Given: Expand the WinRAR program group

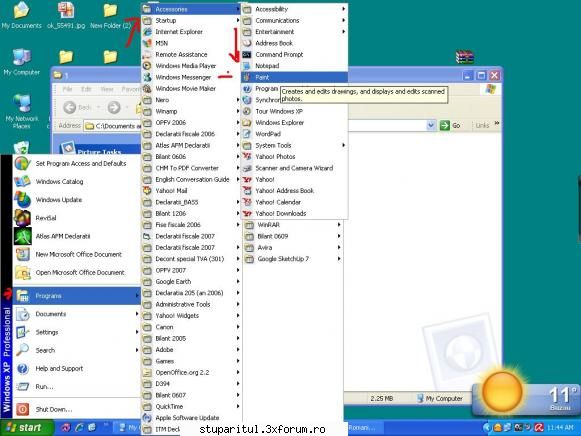Looking at the screenshot, I should 293,224.
